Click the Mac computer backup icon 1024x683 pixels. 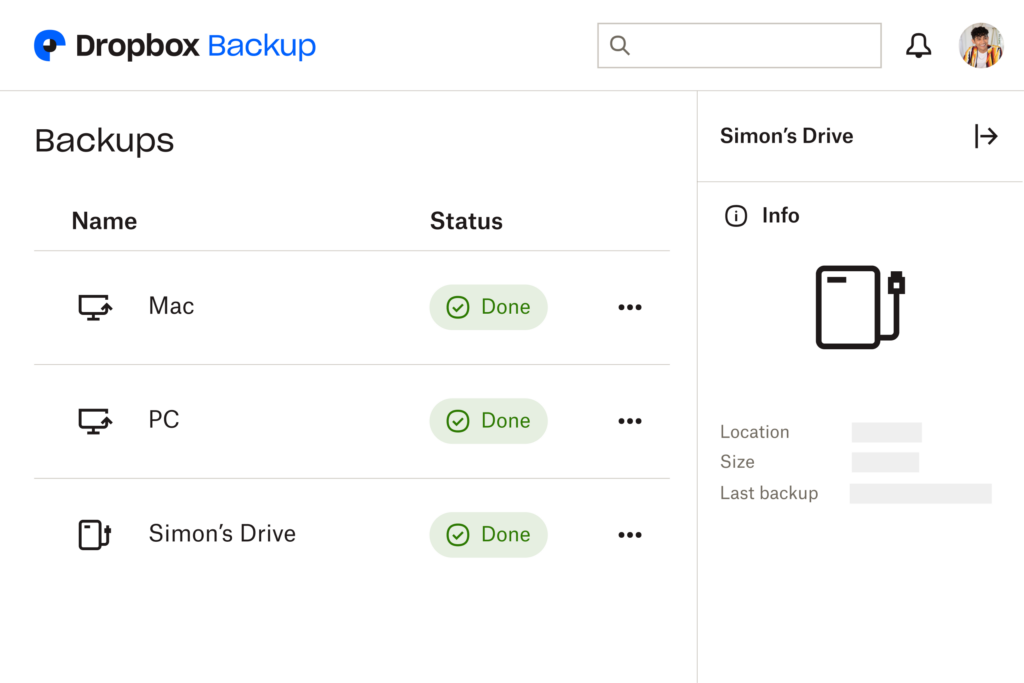point(95,307)
